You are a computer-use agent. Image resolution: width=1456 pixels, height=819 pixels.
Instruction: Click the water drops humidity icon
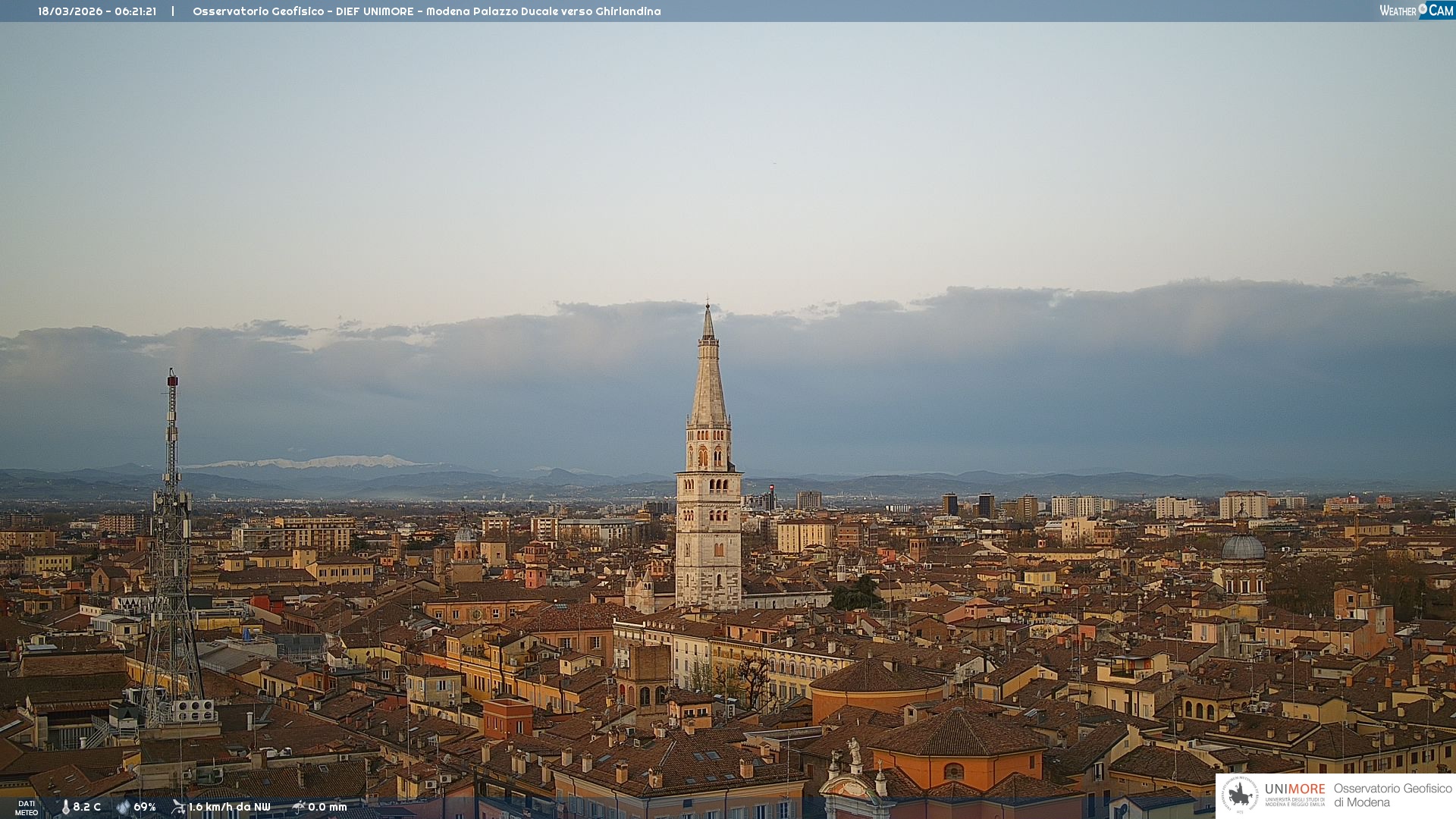(123, 807)
